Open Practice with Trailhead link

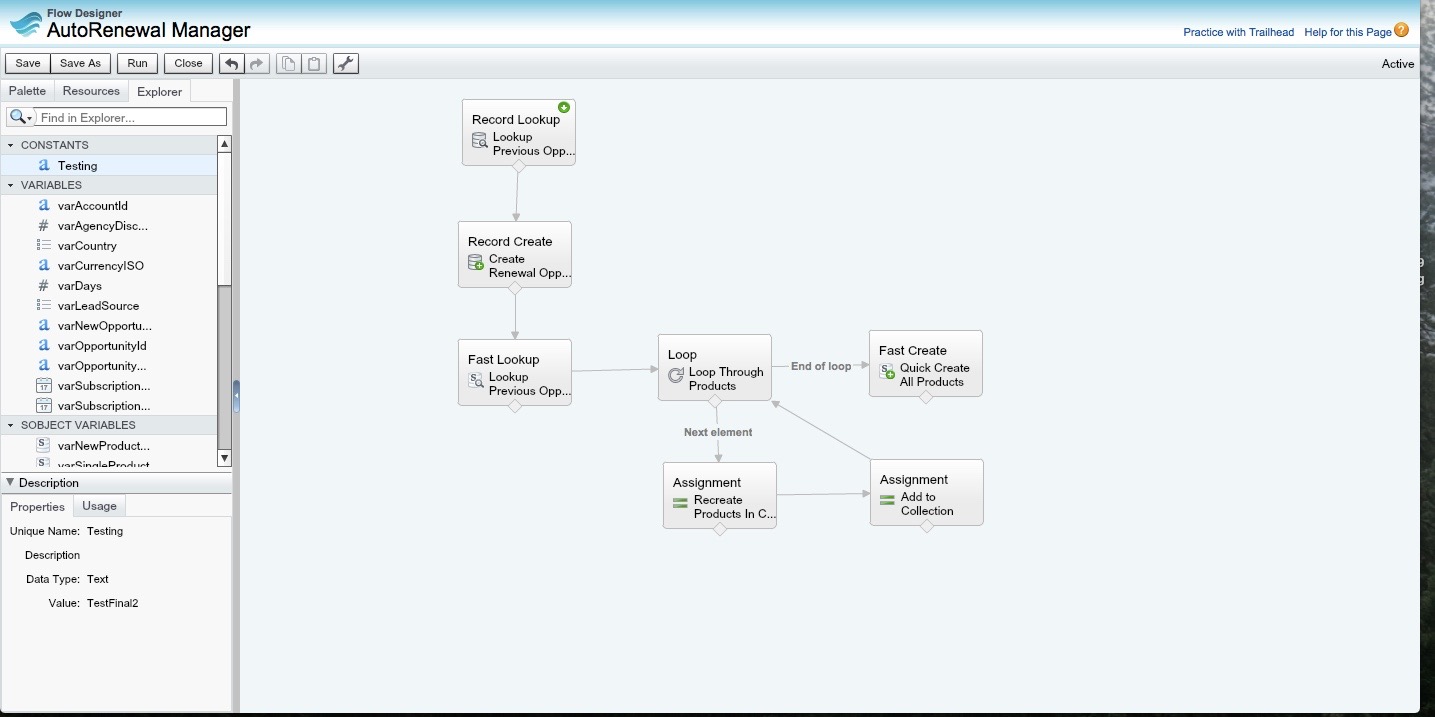(x=1238, y=32)
